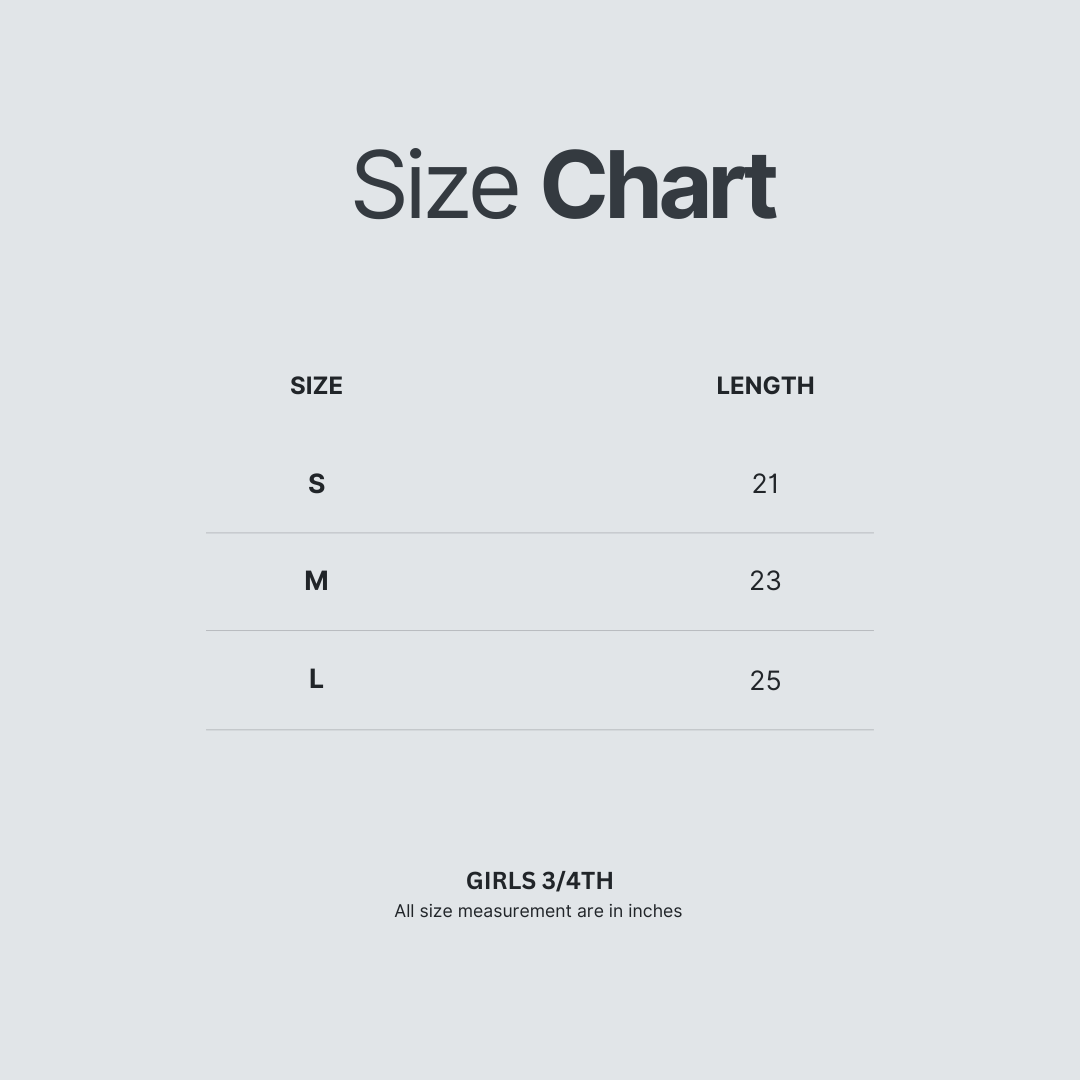The image size is (1080, 1080).
Task: Click the bold "Chart" title word
Action: pyautogui.click(x=658, y=186)
